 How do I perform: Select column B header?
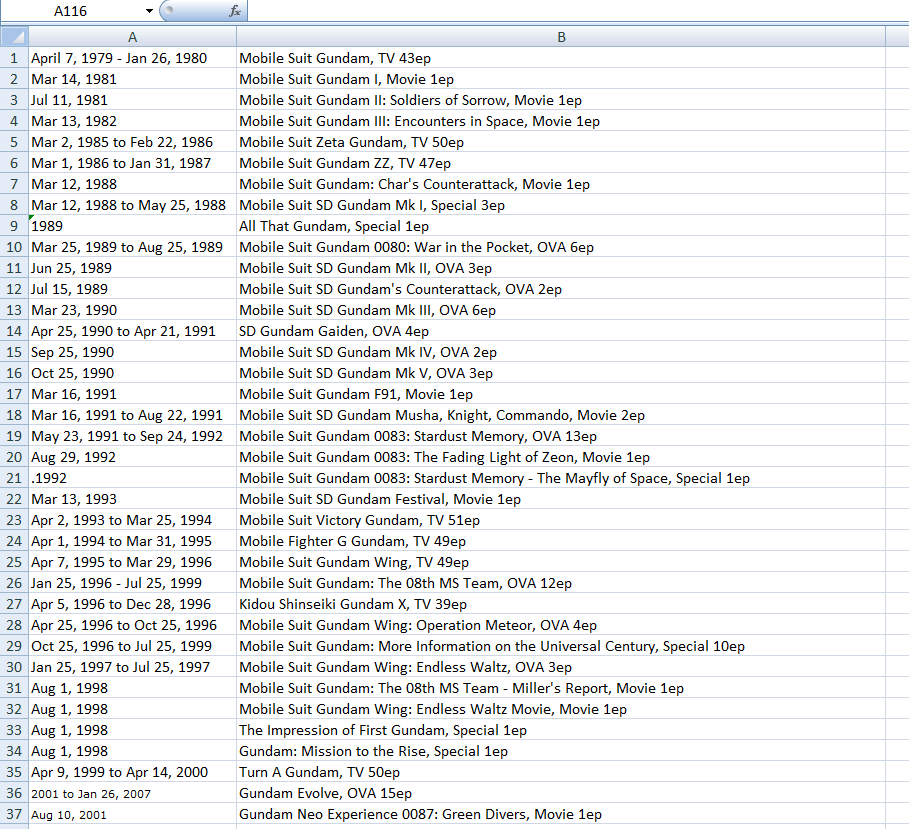[561, 37]
